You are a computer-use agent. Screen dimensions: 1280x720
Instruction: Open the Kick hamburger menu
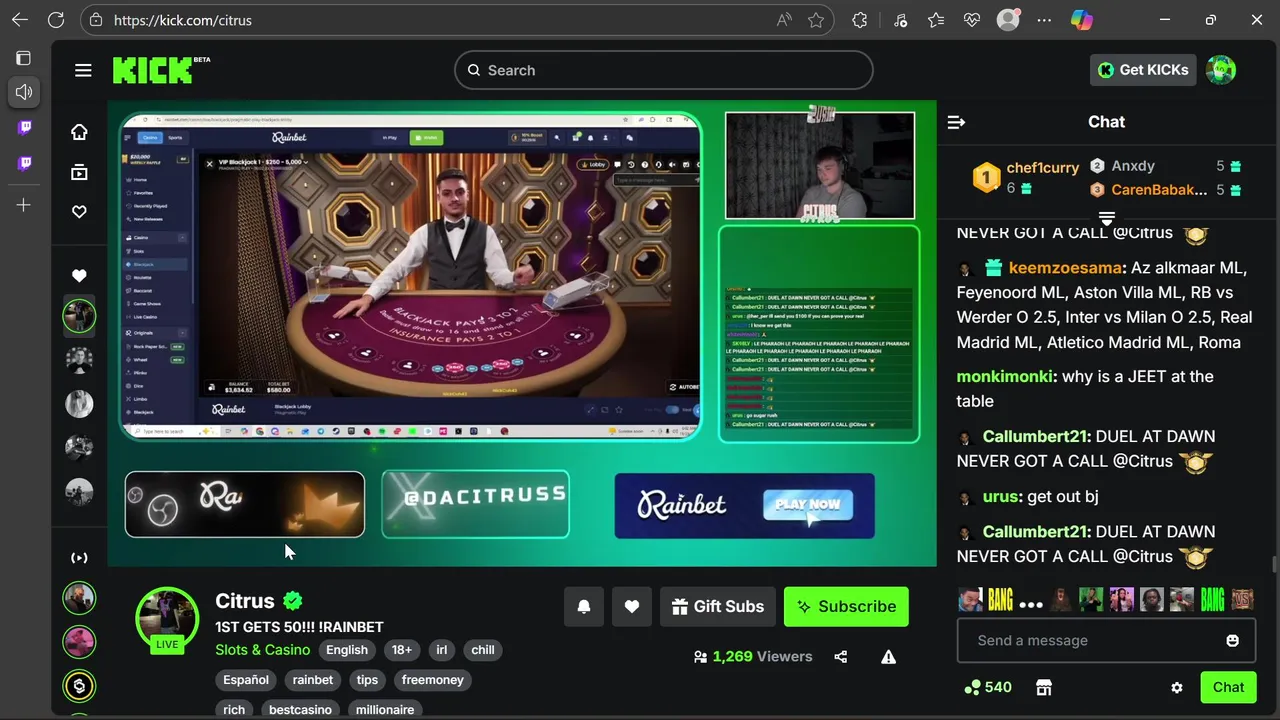pyautogui.click(x=83, y=70)
